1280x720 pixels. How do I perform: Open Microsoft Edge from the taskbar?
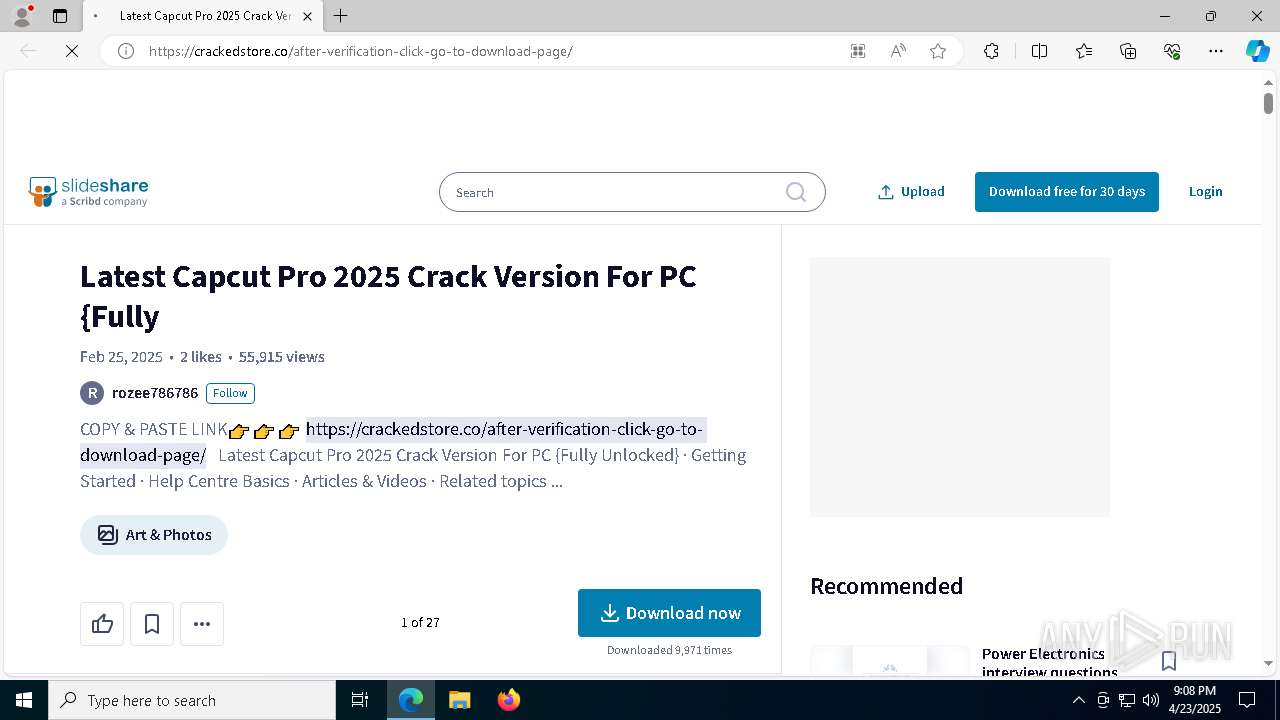point(411,700)
